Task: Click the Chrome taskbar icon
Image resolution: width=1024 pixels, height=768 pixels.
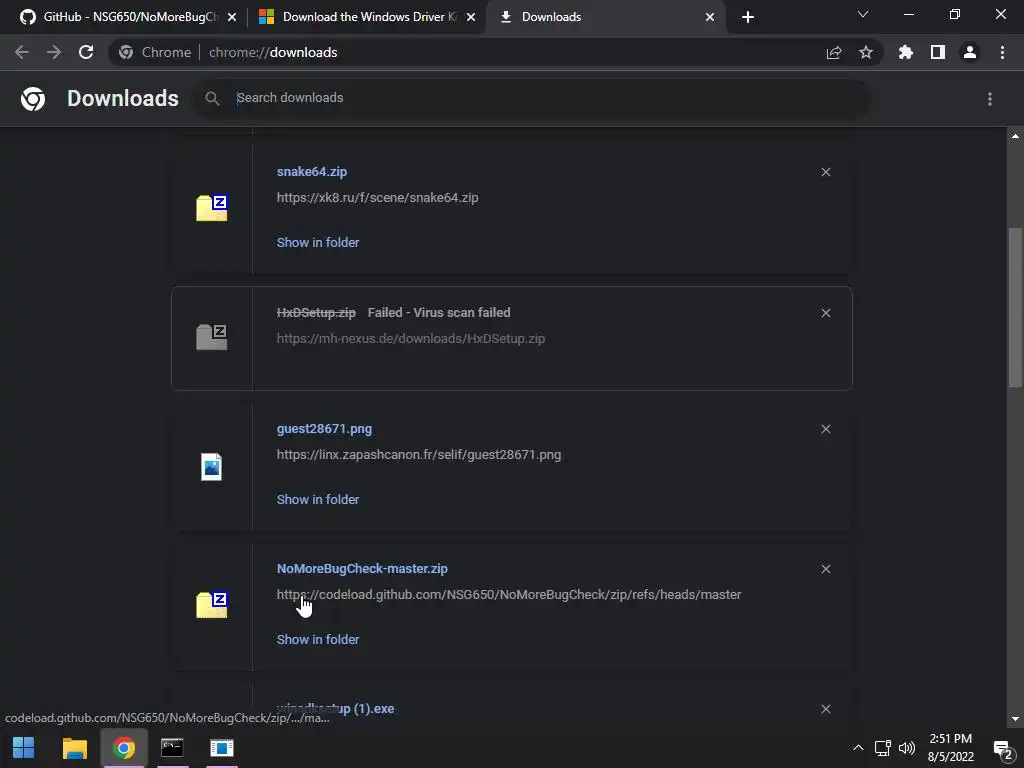Action: coord(123,748)
